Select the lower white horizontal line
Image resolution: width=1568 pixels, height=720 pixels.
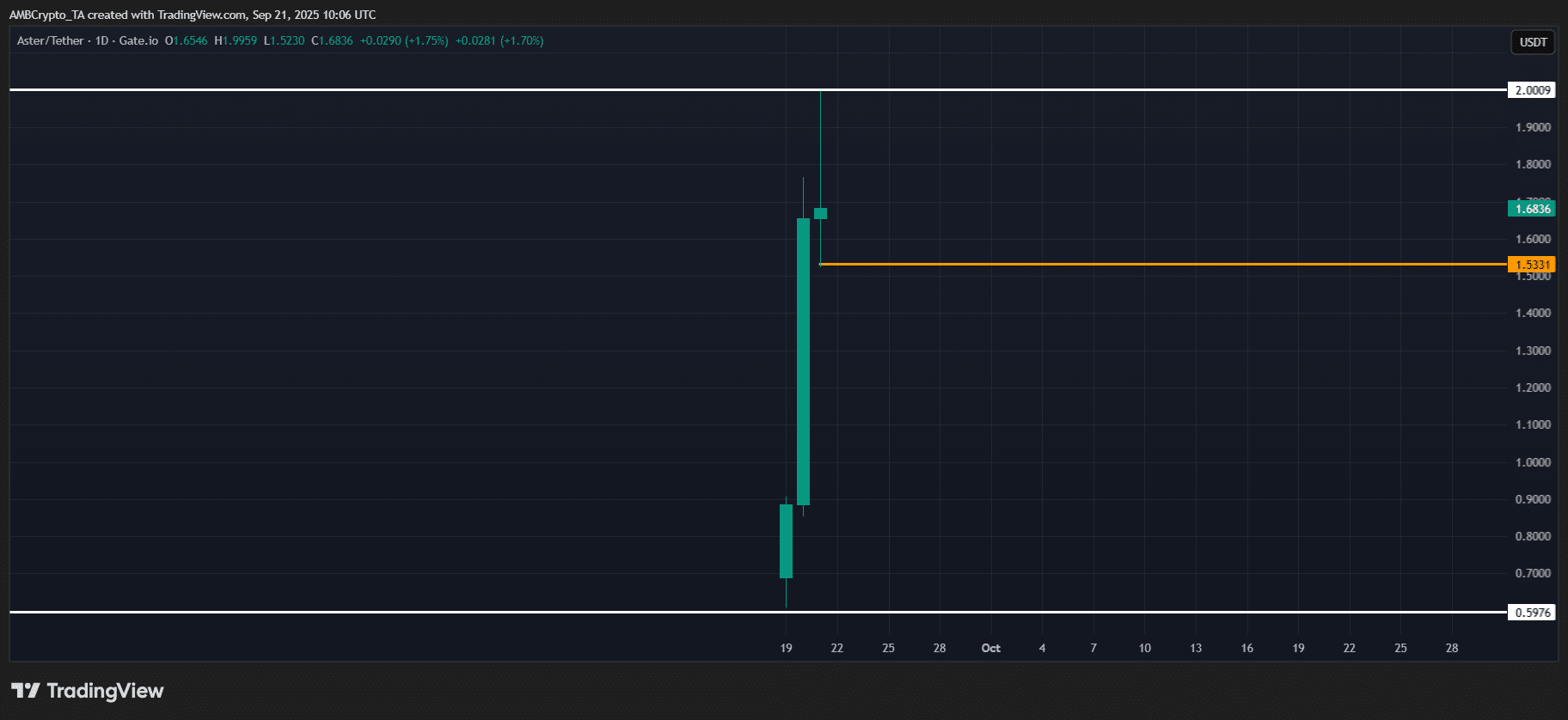(x=430, y=612)
